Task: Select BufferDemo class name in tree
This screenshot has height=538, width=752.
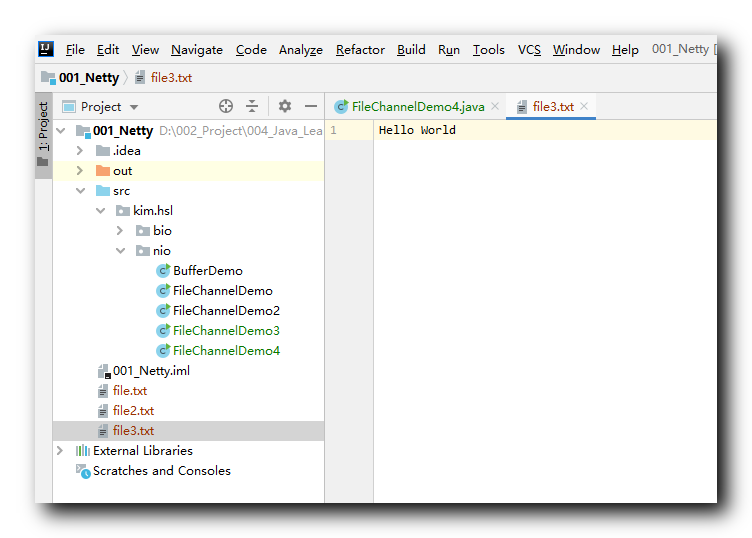Action: point(208,271)
